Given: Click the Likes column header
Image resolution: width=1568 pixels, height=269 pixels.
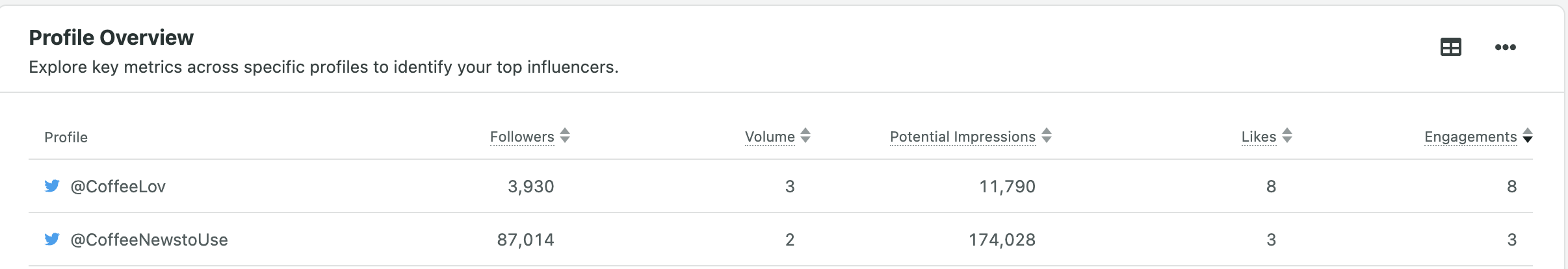Looking at the screenshot, I should [1259, 137].
